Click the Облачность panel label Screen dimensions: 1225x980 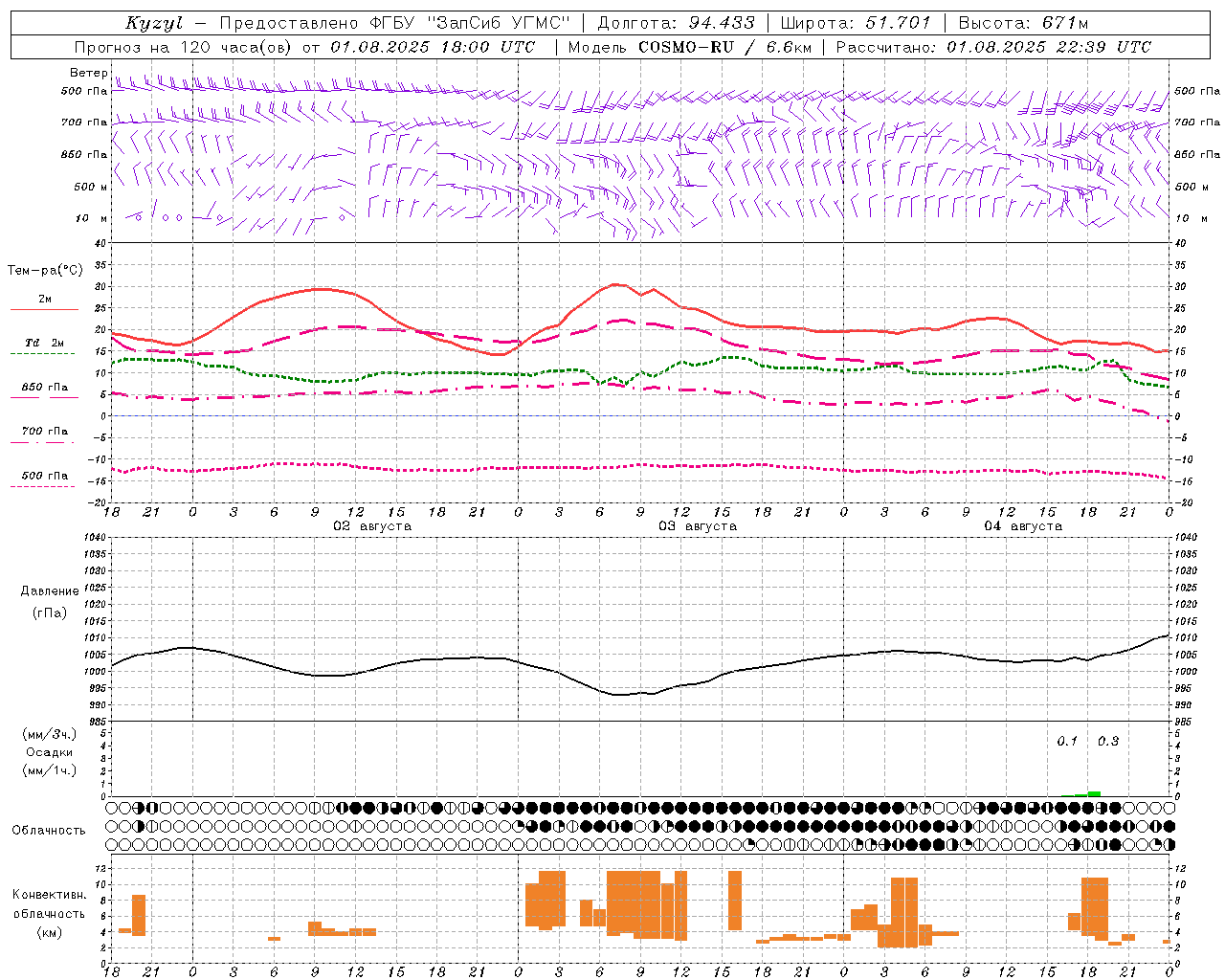(x=49, y=831)
